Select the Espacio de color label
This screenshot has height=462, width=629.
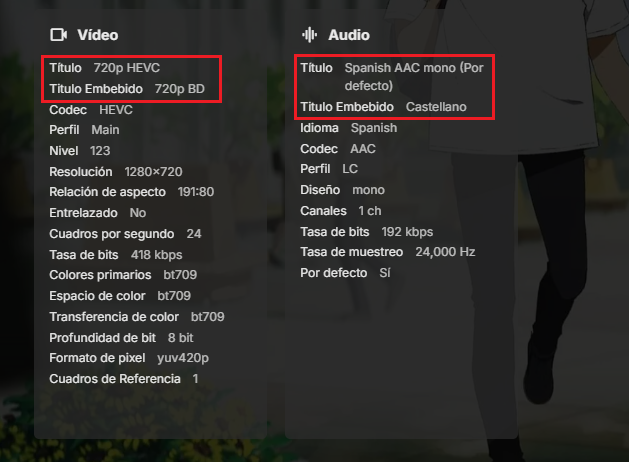tap(96, 296)
